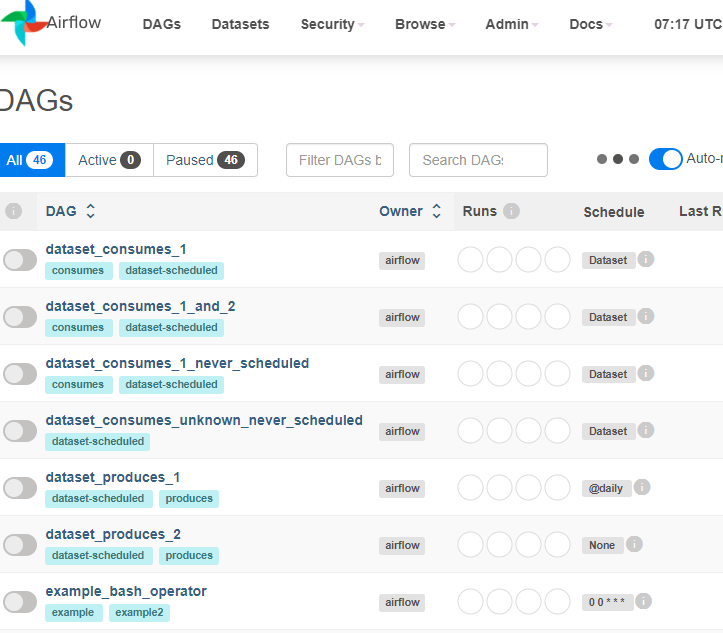723x633 pixels.
Task: Click first run circle for example_bash_operator
Action: click(x=470, y=602)
